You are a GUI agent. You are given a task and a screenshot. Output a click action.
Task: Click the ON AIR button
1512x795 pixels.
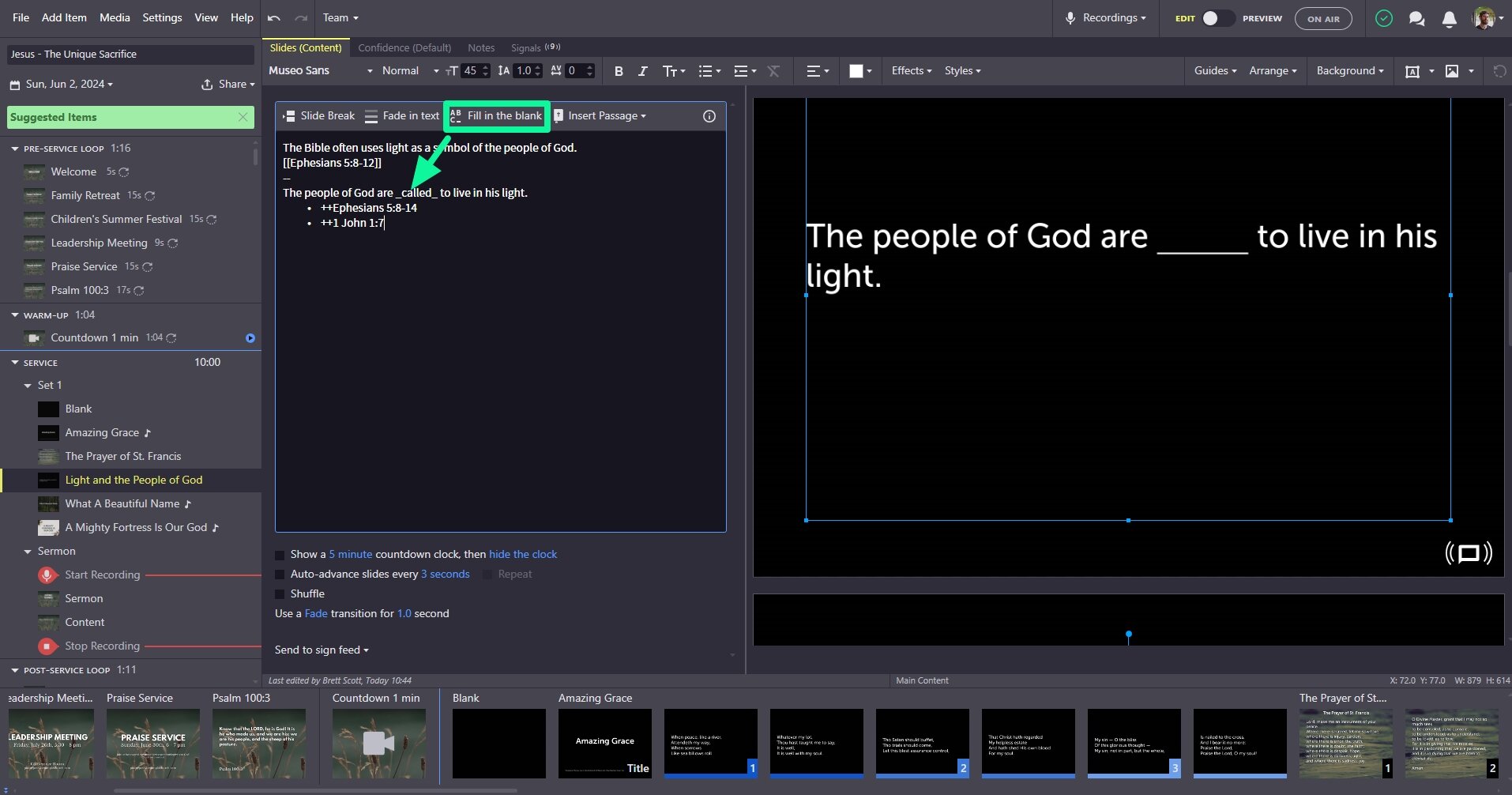(x=1323, y=19)
